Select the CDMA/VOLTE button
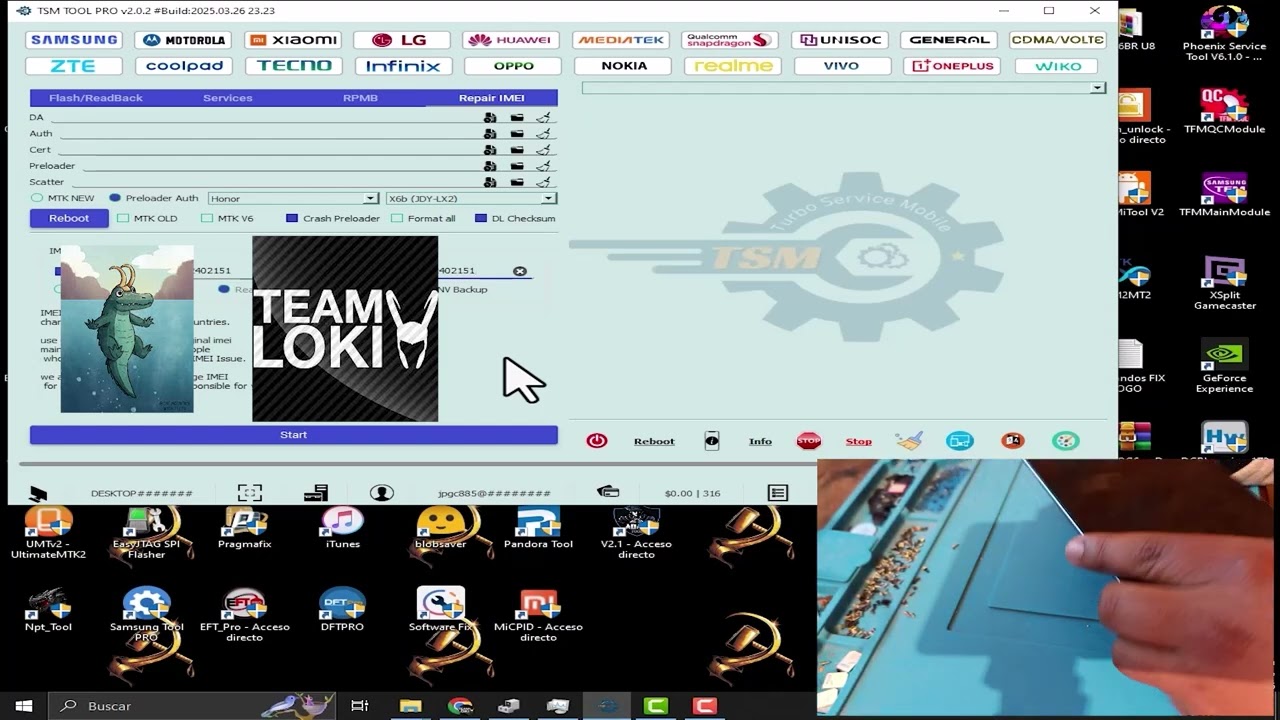Screen dimensions: 1280x720 click(1057, 40)
